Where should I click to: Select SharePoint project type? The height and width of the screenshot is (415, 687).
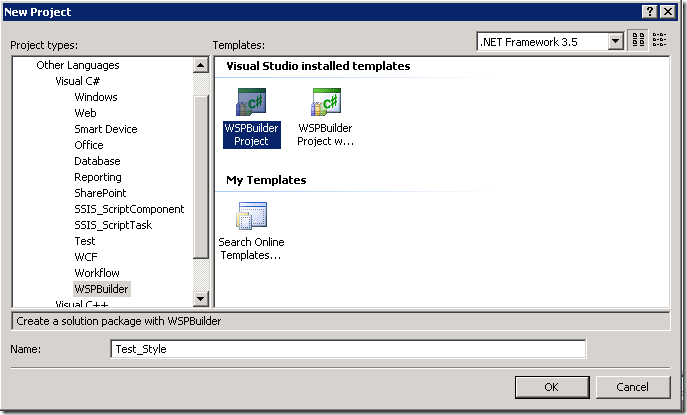click(x=100, y=193)
